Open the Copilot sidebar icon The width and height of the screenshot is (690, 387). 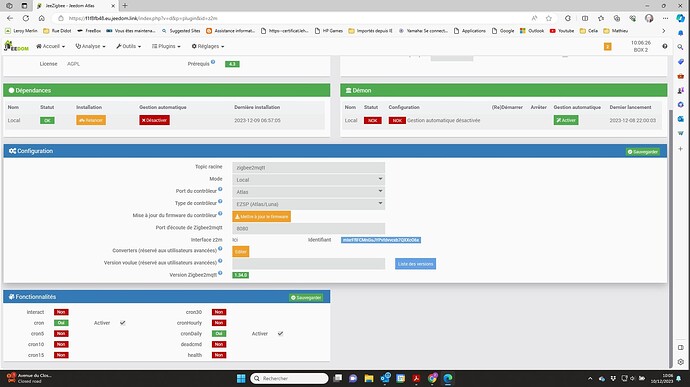coord(681,18)
